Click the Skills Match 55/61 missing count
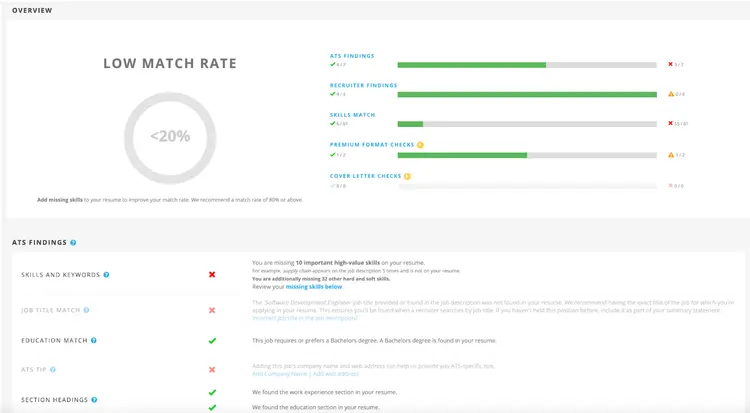 pos(681,123)
